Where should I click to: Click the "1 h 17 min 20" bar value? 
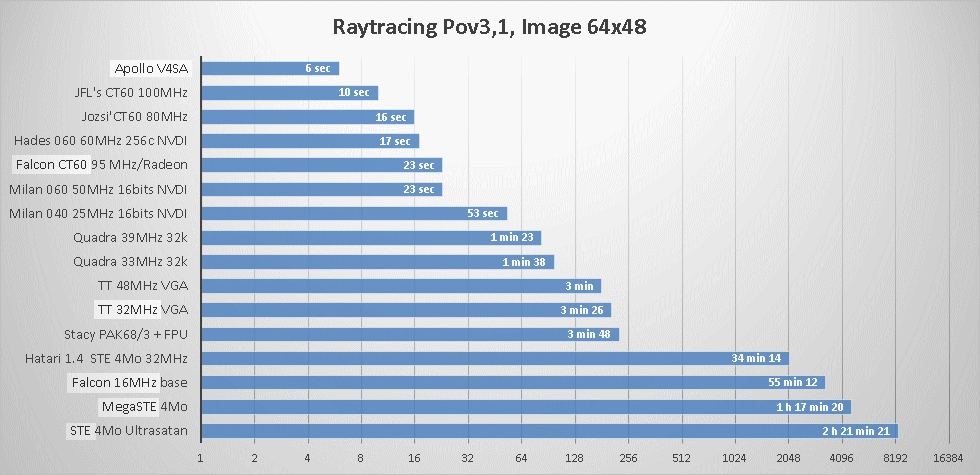[809, 407]
